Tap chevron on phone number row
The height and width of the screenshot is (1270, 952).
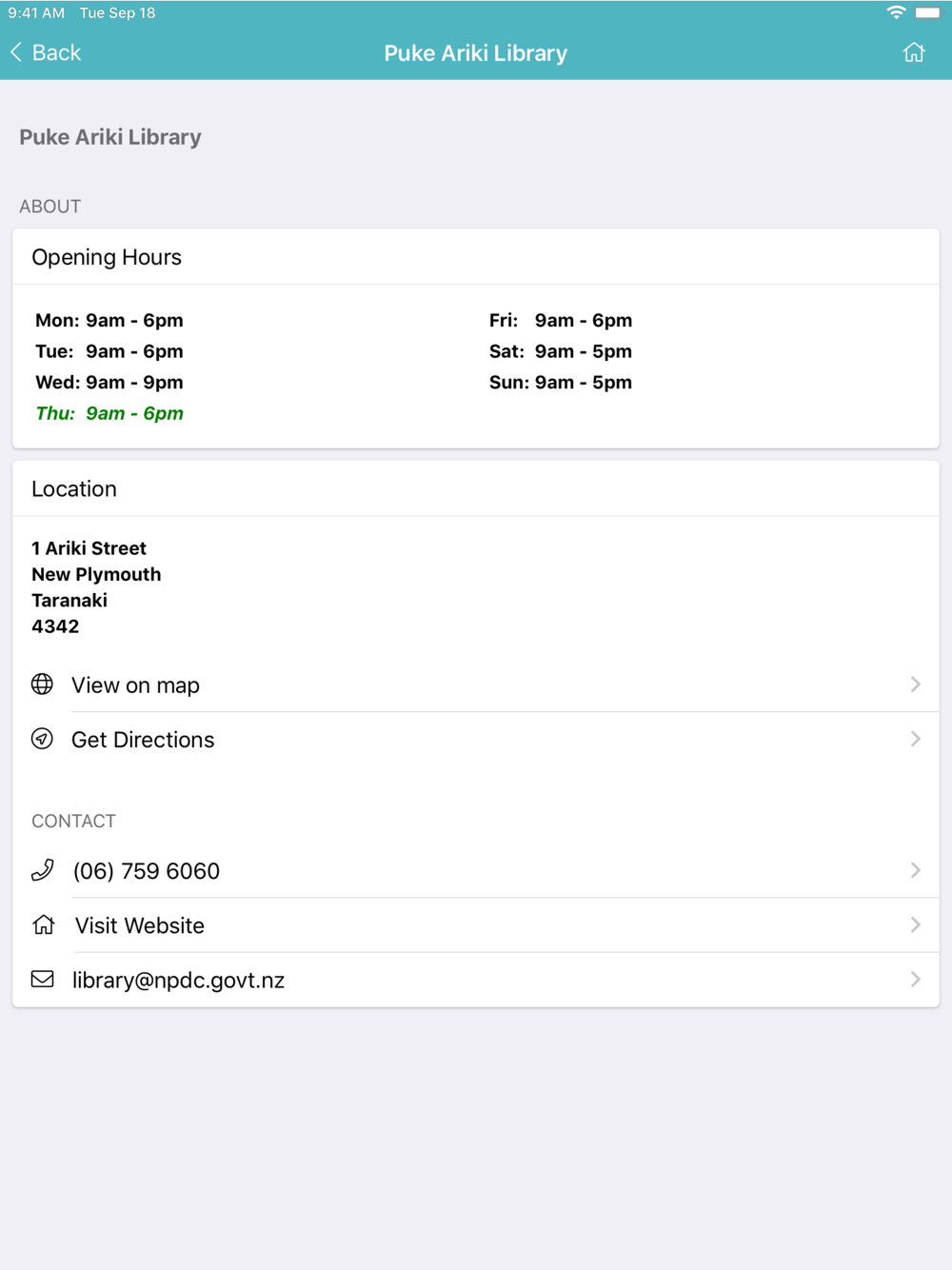point(915,870)
